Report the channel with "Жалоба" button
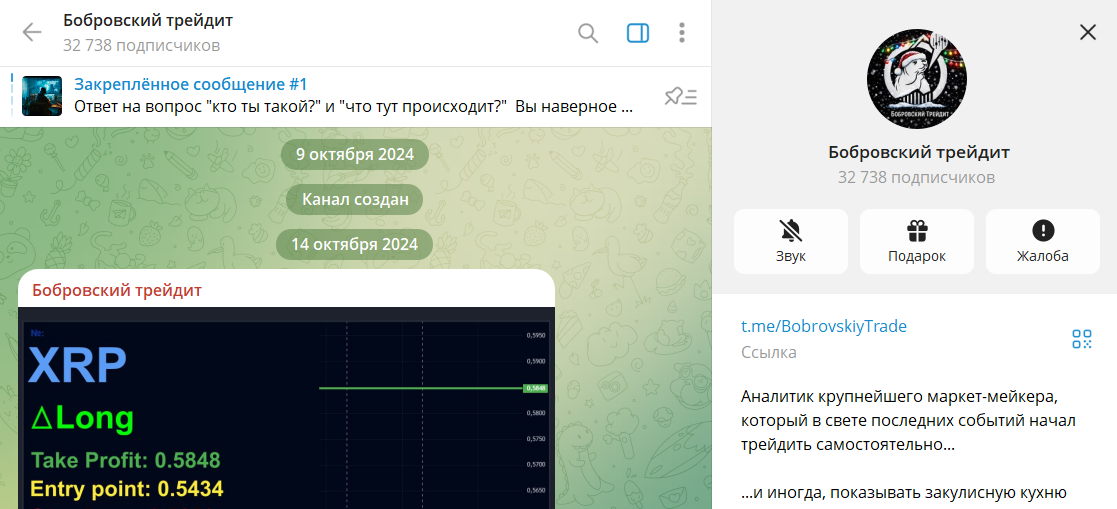1117x509 pixels. [x=1042, y=241]
